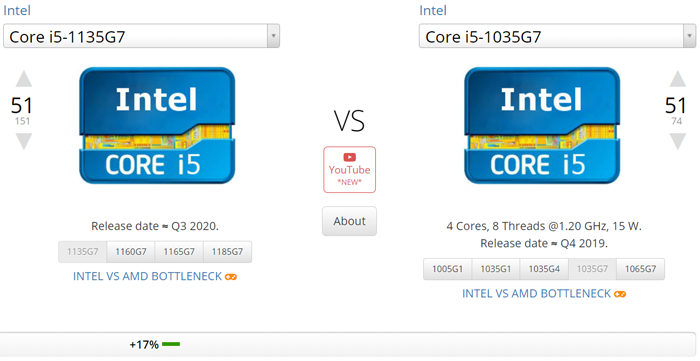Downvote the Core i5-1135G7 processor
Image resolution: width=700 pixels, height=361 pixels.
[24, 141]
